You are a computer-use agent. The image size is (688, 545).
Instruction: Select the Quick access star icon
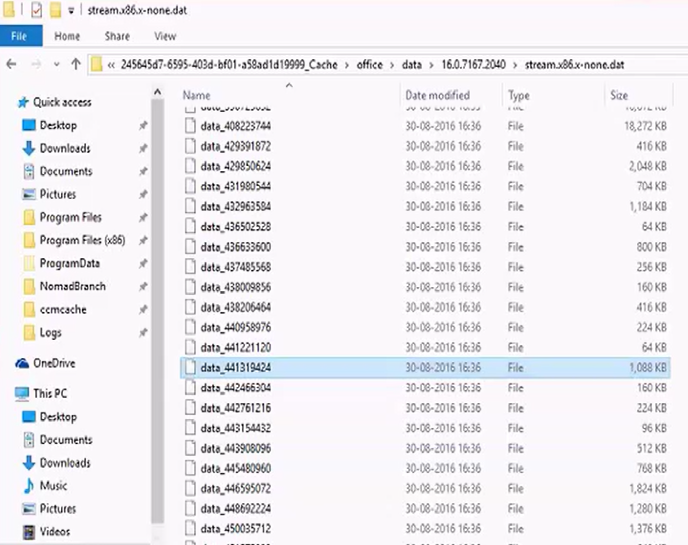[x=22, y=102]
